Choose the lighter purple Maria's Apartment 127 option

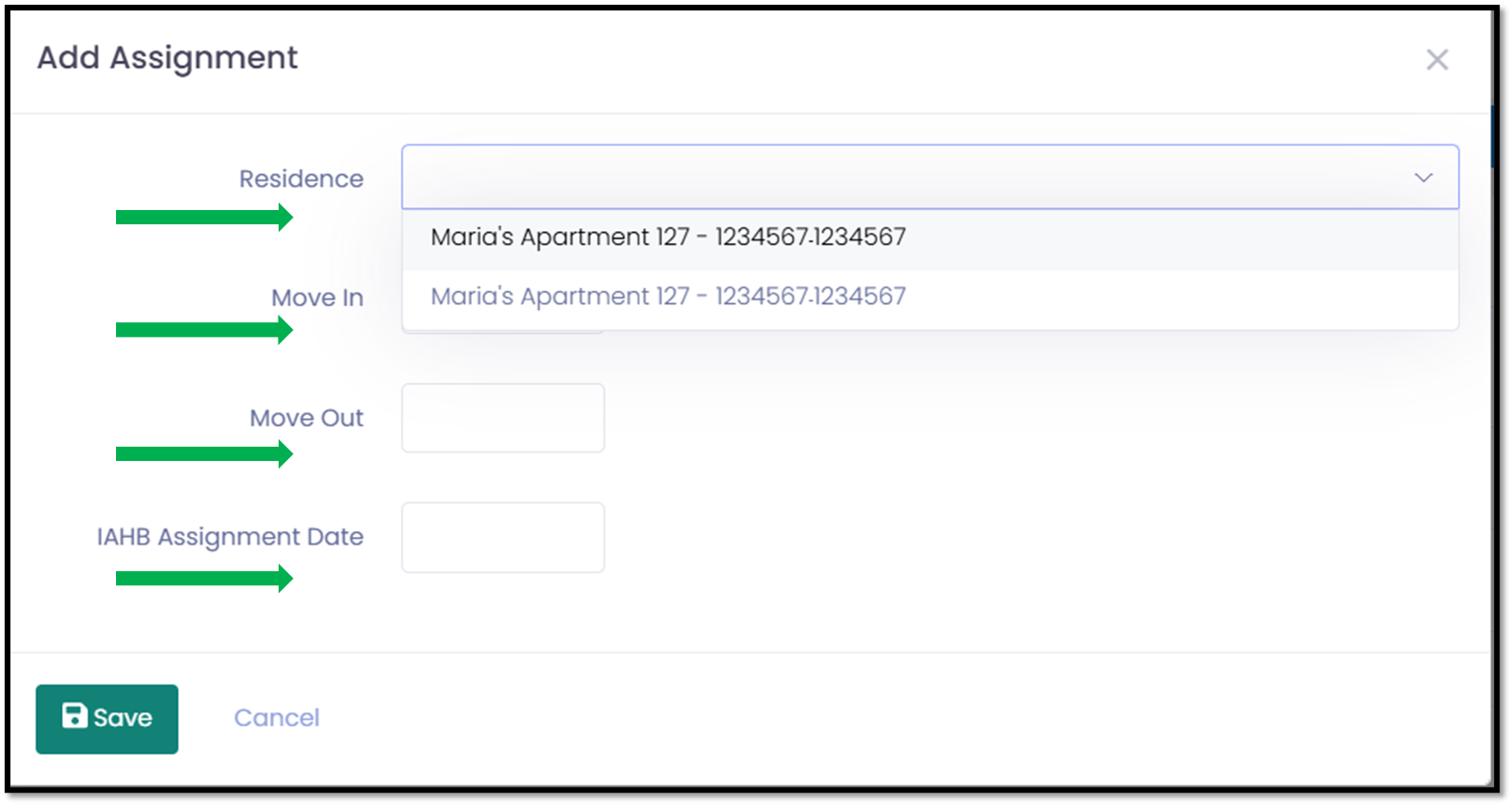click(930, 297)
